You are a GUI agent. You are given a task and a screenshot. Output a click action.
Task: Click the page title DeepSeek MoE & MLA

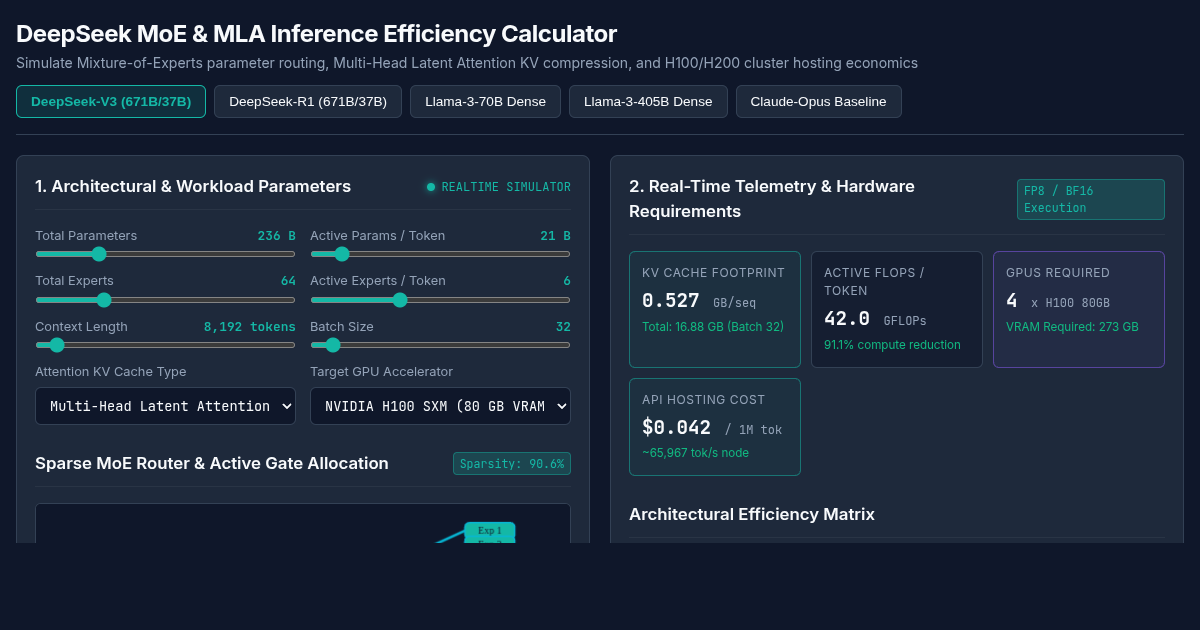316,34
